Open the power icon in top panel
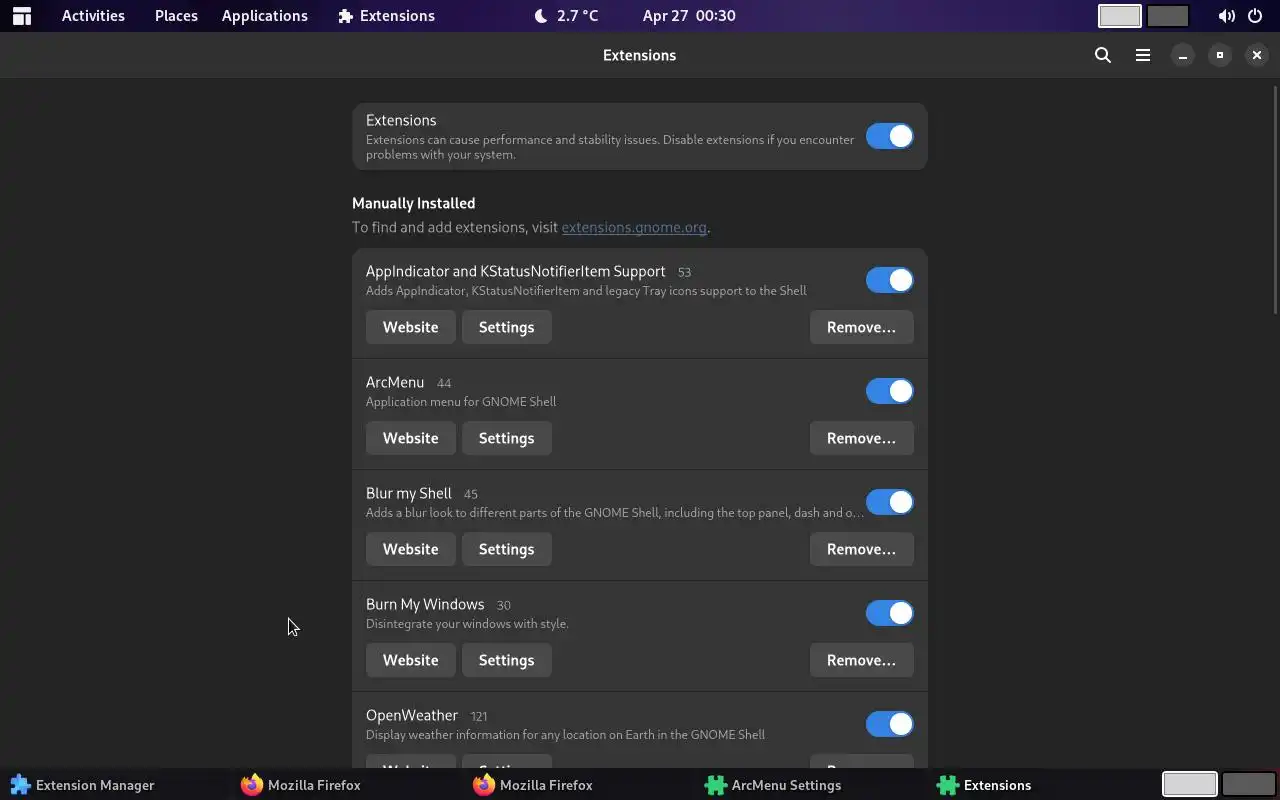1280x800 pixels. pos(1255,16)
